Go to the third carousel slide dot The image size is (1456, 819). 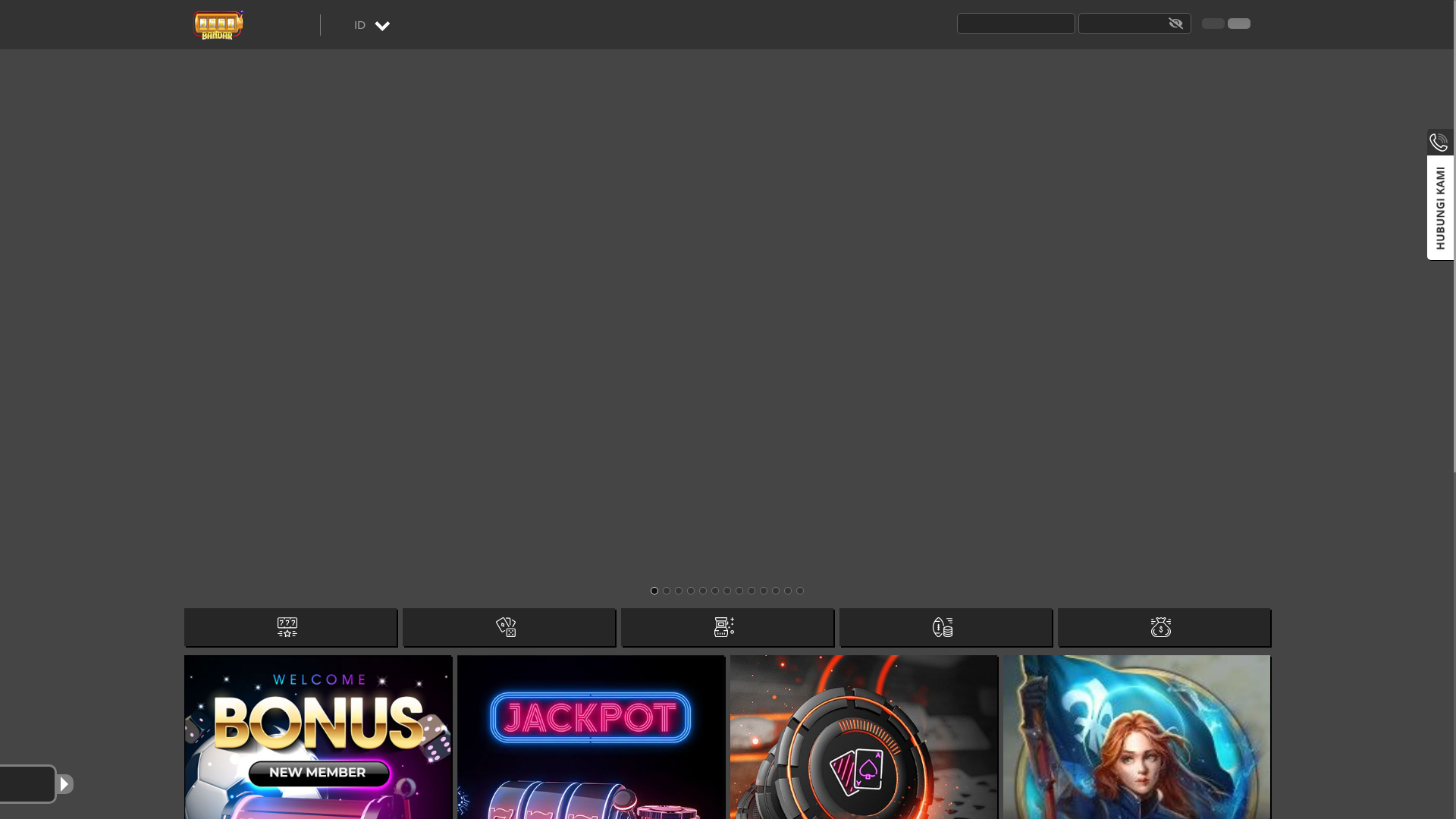click(679, 591)
